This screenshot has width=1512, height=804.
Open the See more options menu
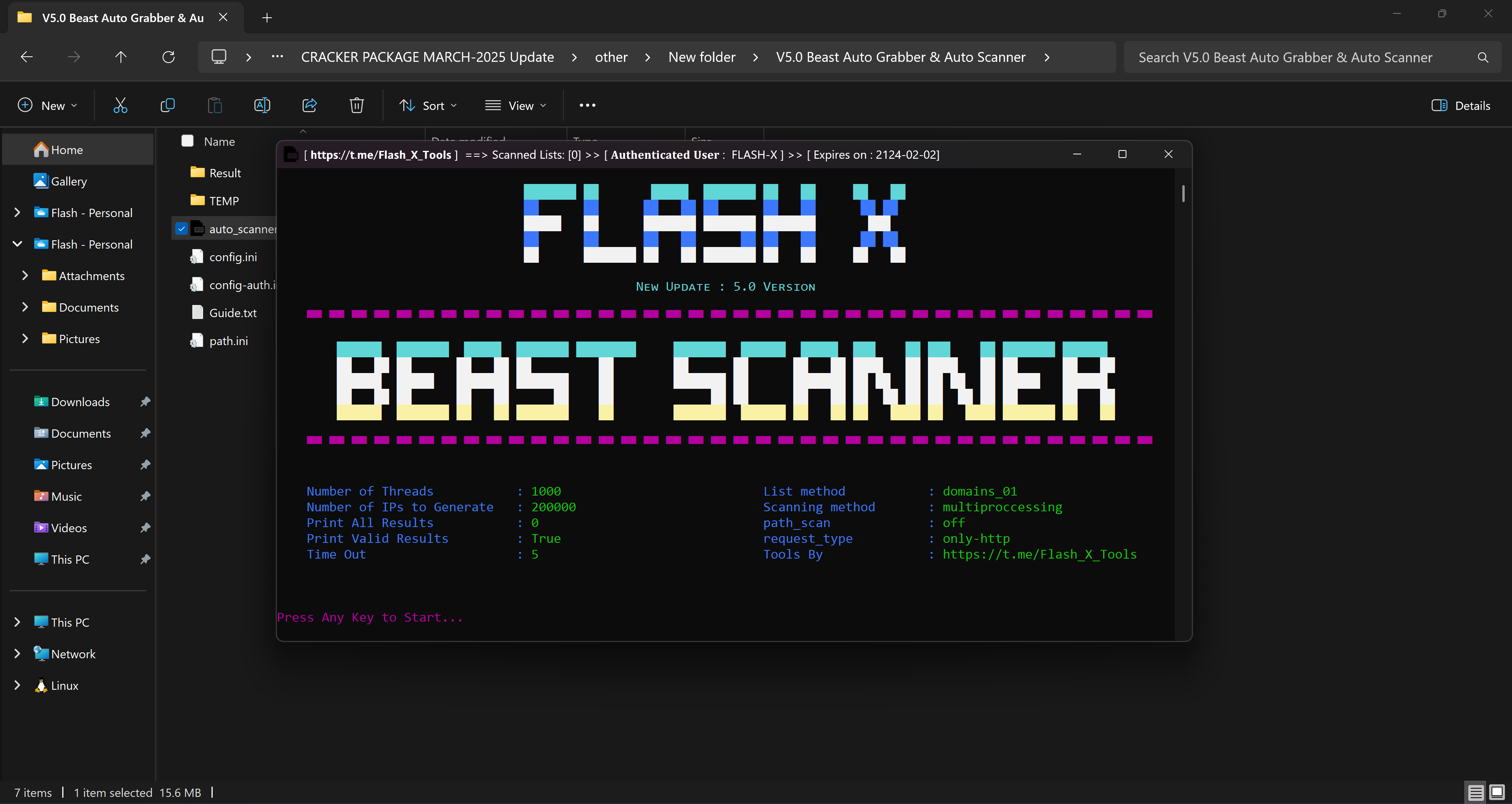(587, 105)
